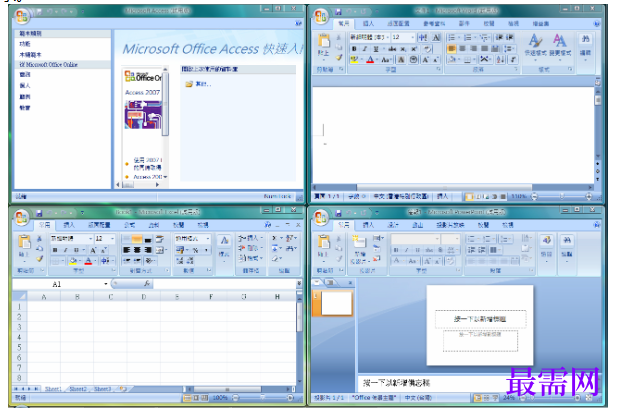
Task: Click Microsoft Office Online in the Access left pane
Action: tap(48, 64)
